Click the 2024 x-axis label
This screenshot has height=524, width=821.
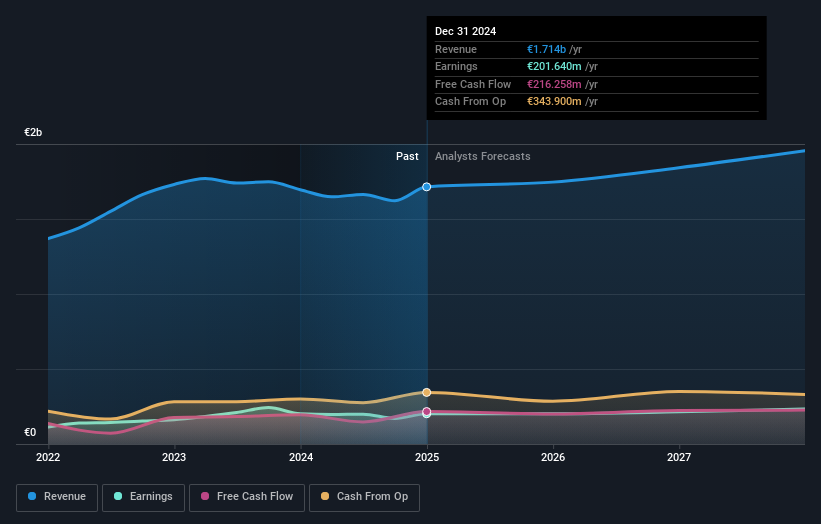click(301, 457)
